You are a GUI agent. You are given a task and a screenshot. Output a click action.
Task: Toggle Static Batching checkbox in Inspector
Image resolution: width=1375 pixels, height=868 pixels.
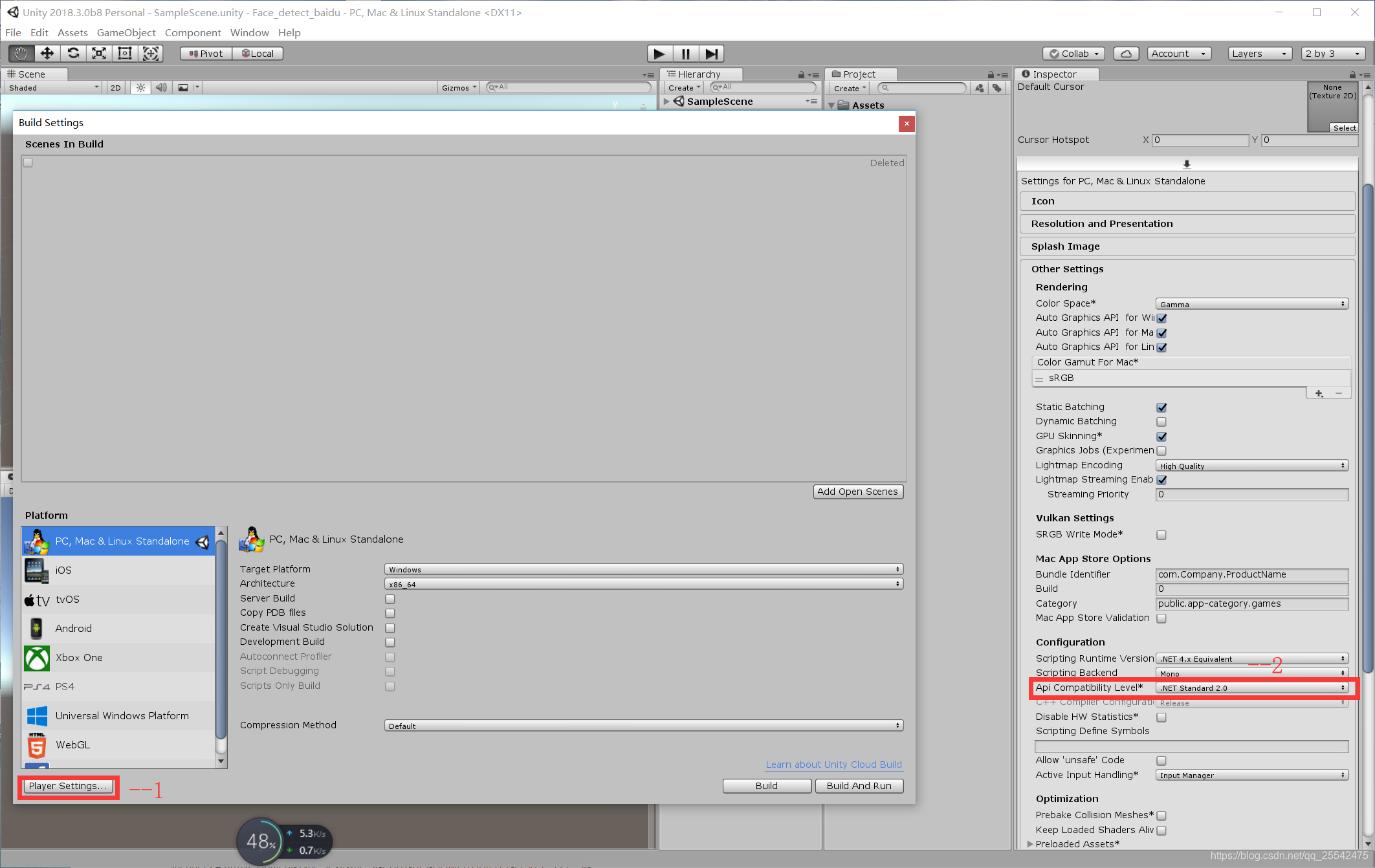tap(1161, 407)
